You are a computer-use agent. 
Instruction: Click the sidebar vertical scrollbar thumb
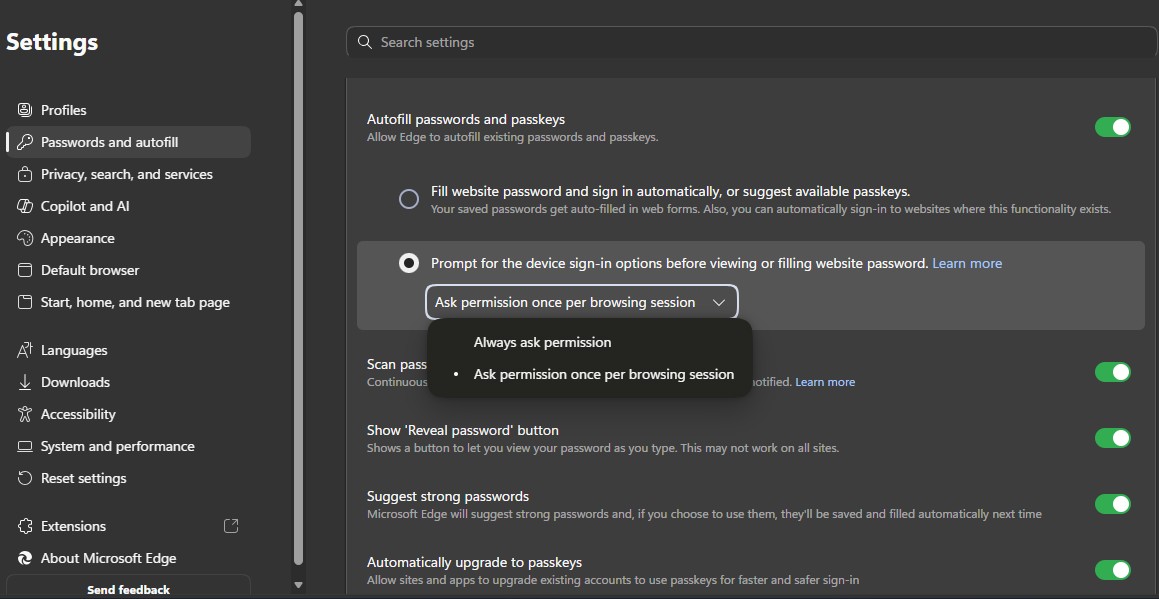pyautogui.click(x=299, y=288)
